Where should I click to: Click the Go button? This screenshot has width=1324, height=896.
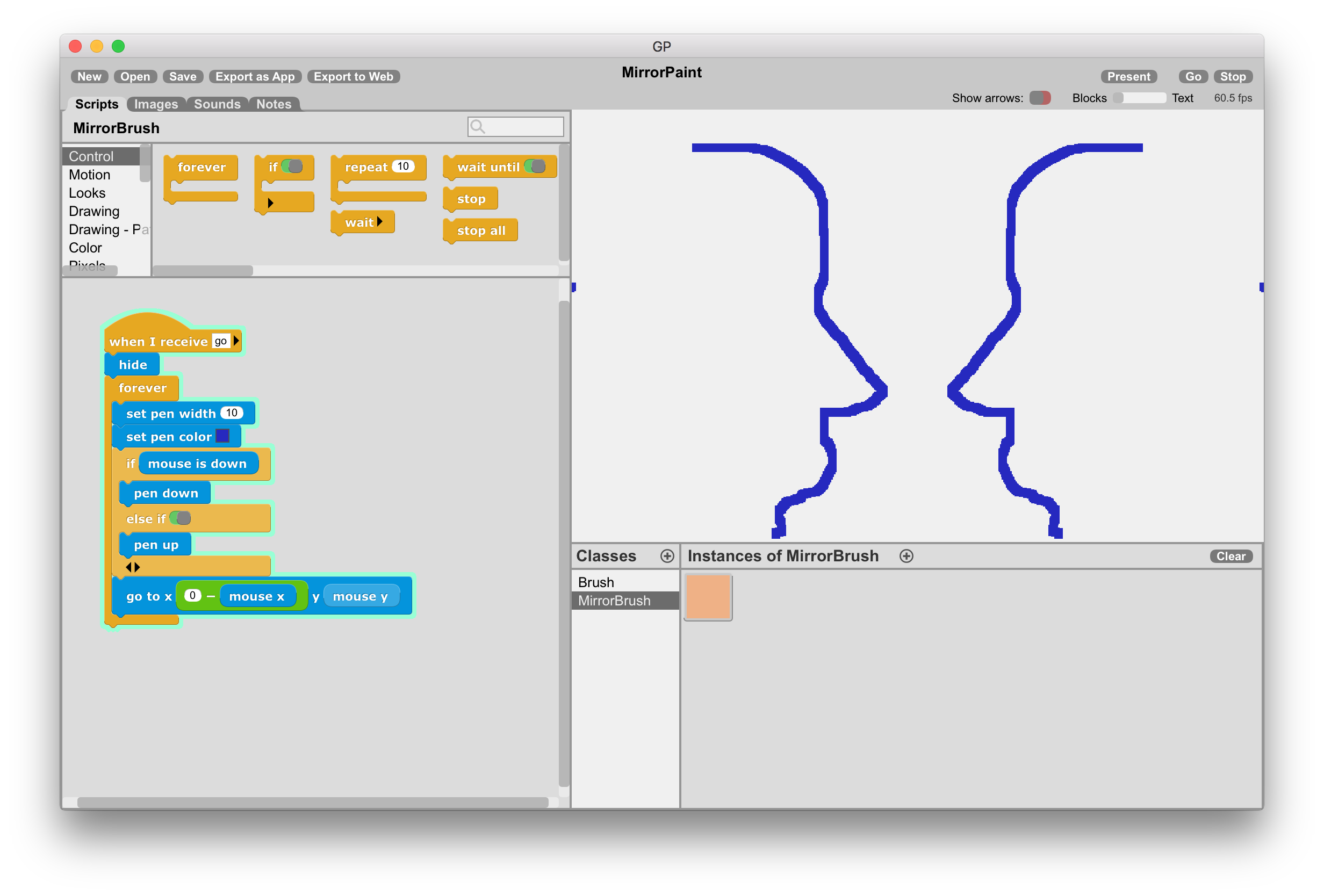point(1192,76)
